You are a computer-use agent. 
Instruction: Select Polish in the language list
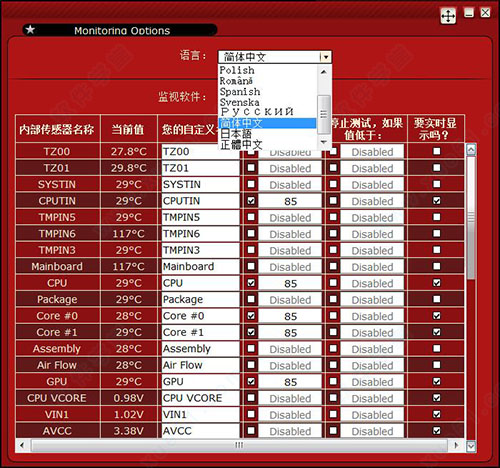click(237, 70)
